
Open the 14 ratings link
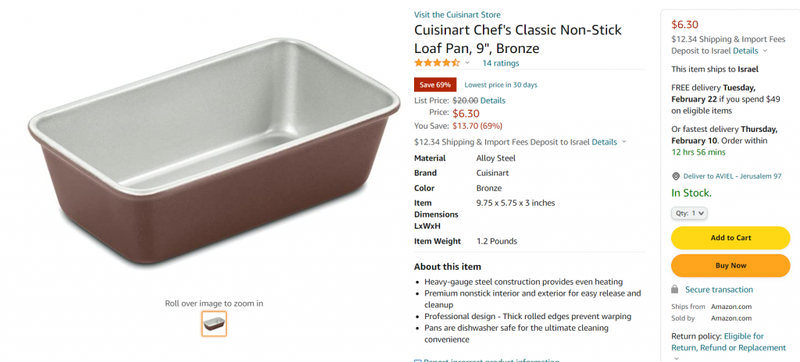pyautogui.click(x=501, y=63)
